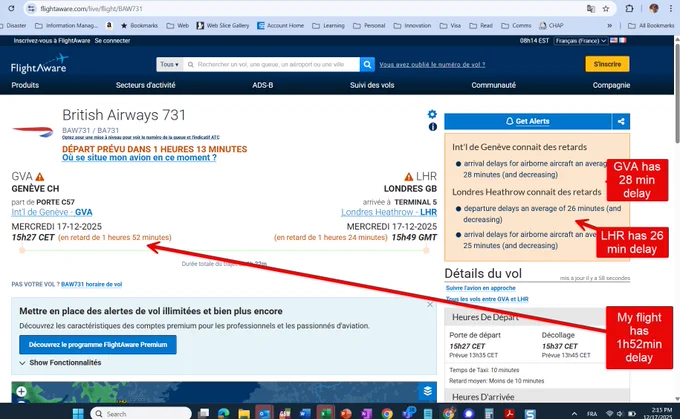Open the Account Home bookmark
Image resolution: width=680 pixels, height=419 pixels.
(x=281, y=26)
